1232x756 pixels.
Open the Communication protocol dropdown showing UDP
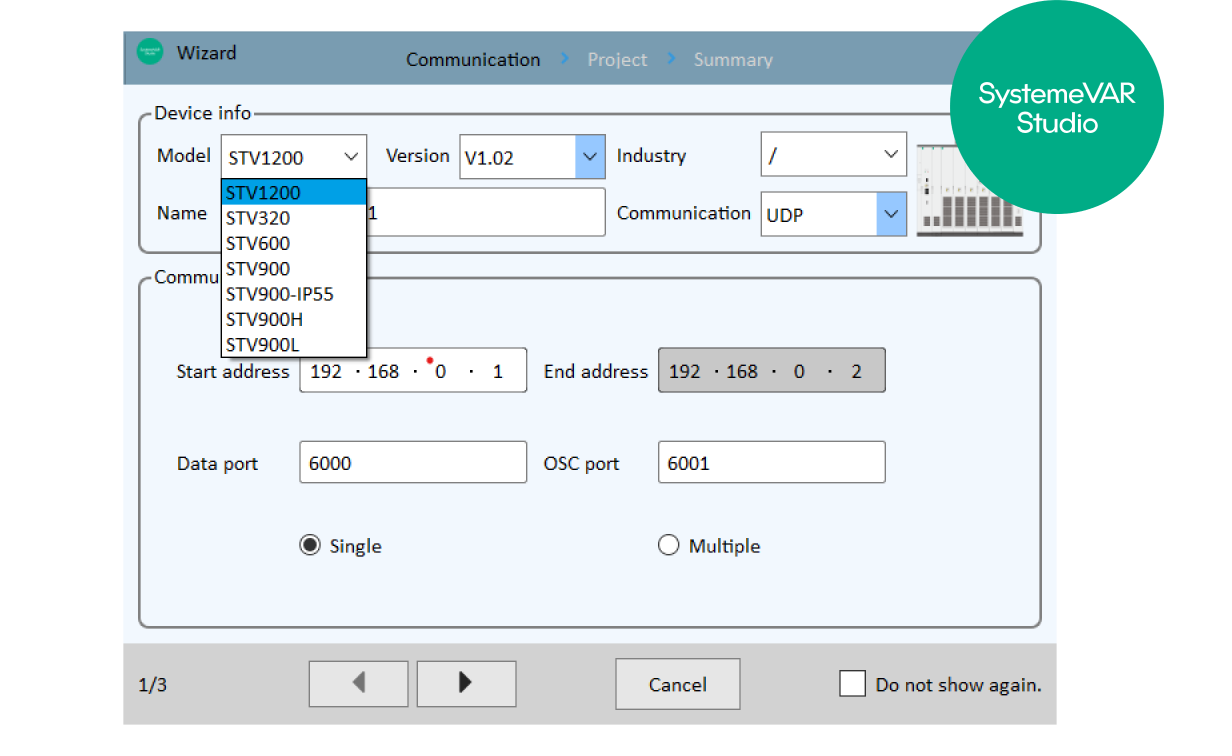[891, 214]
